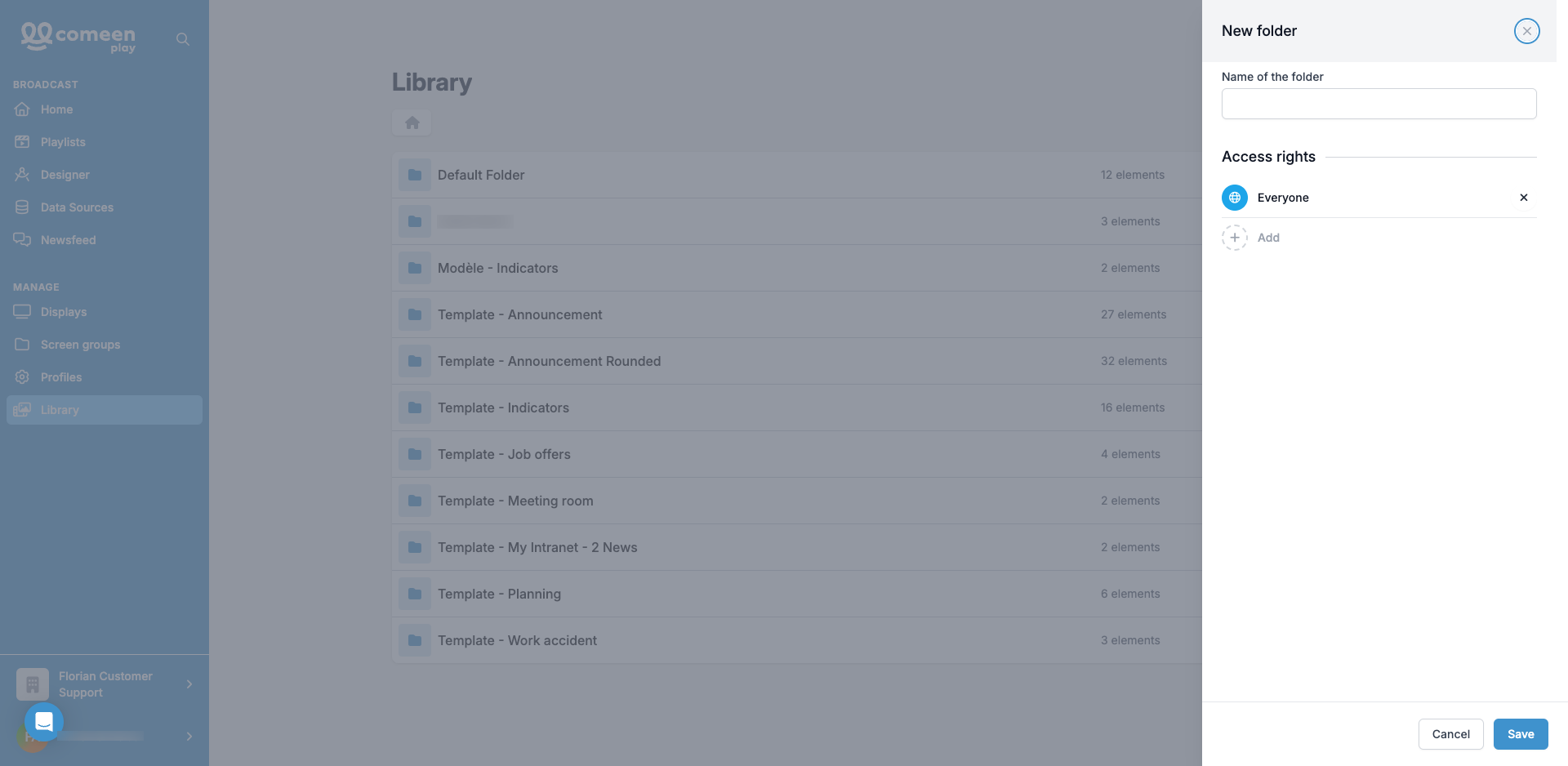Click the Comeen Play logo
This screenshot has width=1568, height=766.
click(78, 38)
